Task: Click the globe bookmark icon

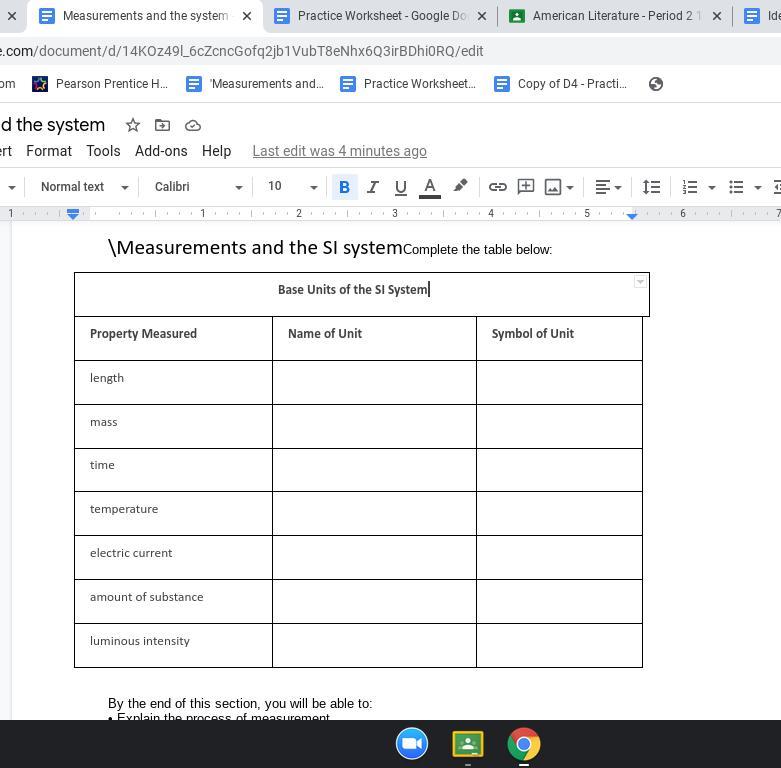Action: pyautogui.click(x=655, y=84)
